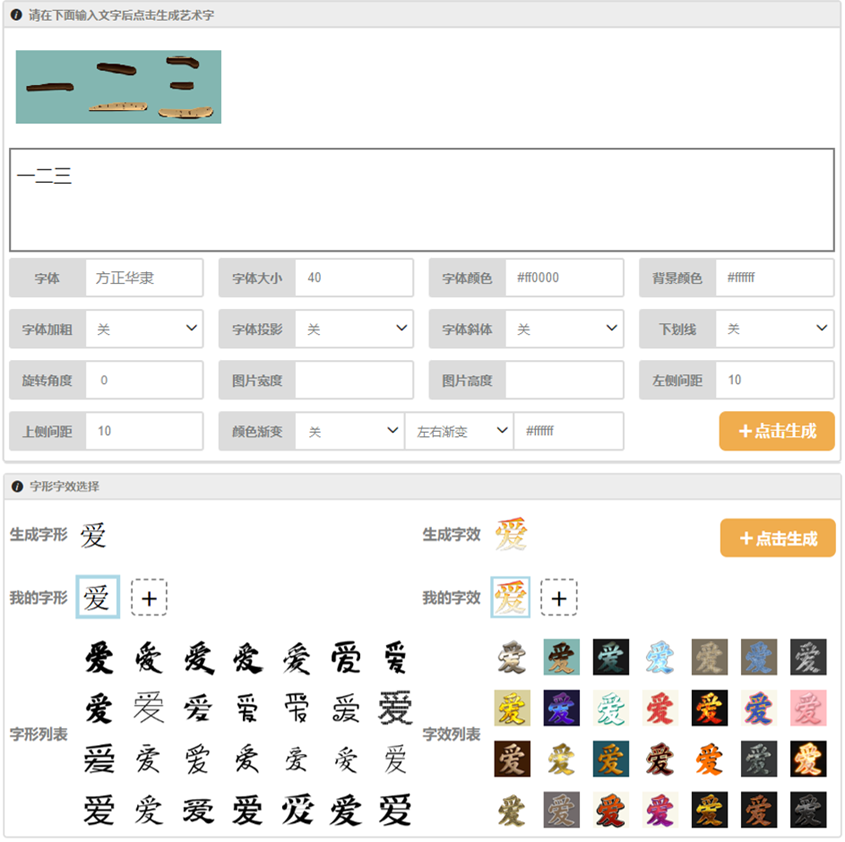Click the preview image of 一二三
Image resolution: width=845 pixels, height=842 pixels.
coord(118,87)
